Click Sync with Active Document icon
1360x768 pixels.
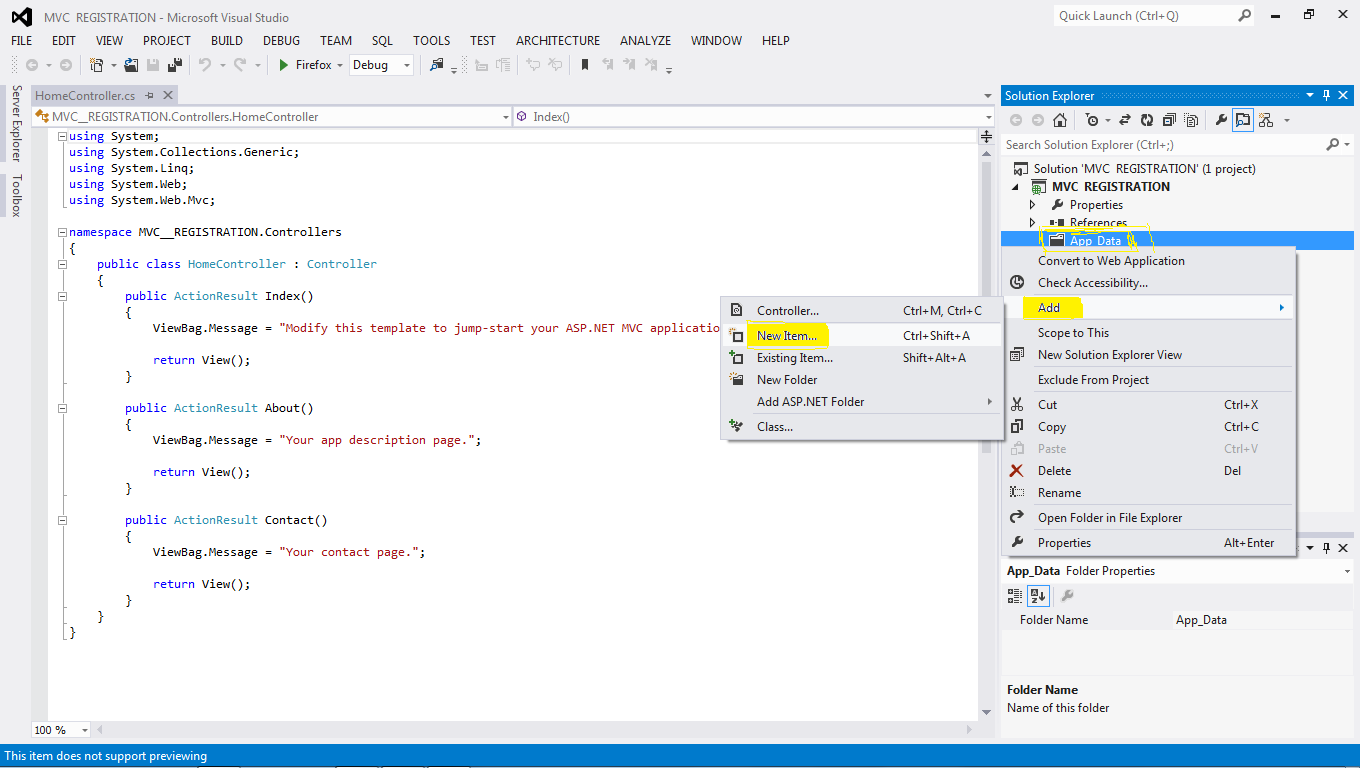[1124, 120]
